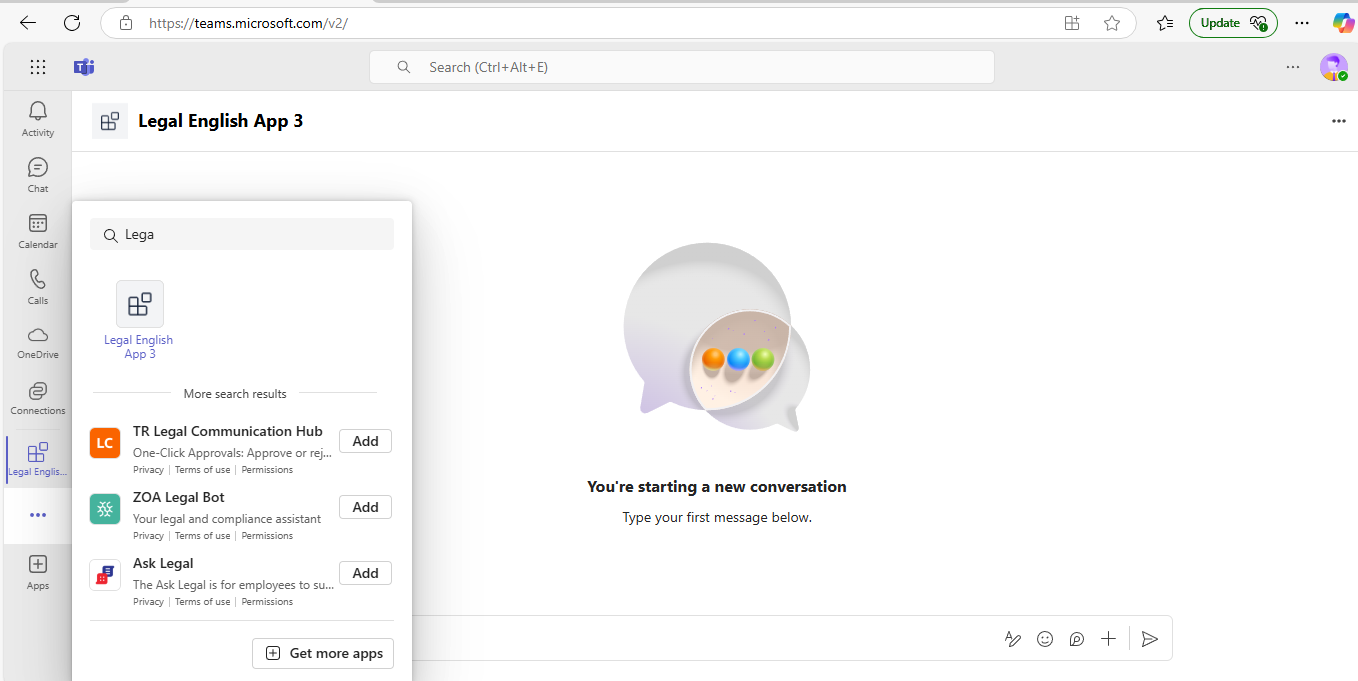The height and width of the screenshot is (681, 1358).
Task: Open message formatting options
Action: coord(1013,638)
